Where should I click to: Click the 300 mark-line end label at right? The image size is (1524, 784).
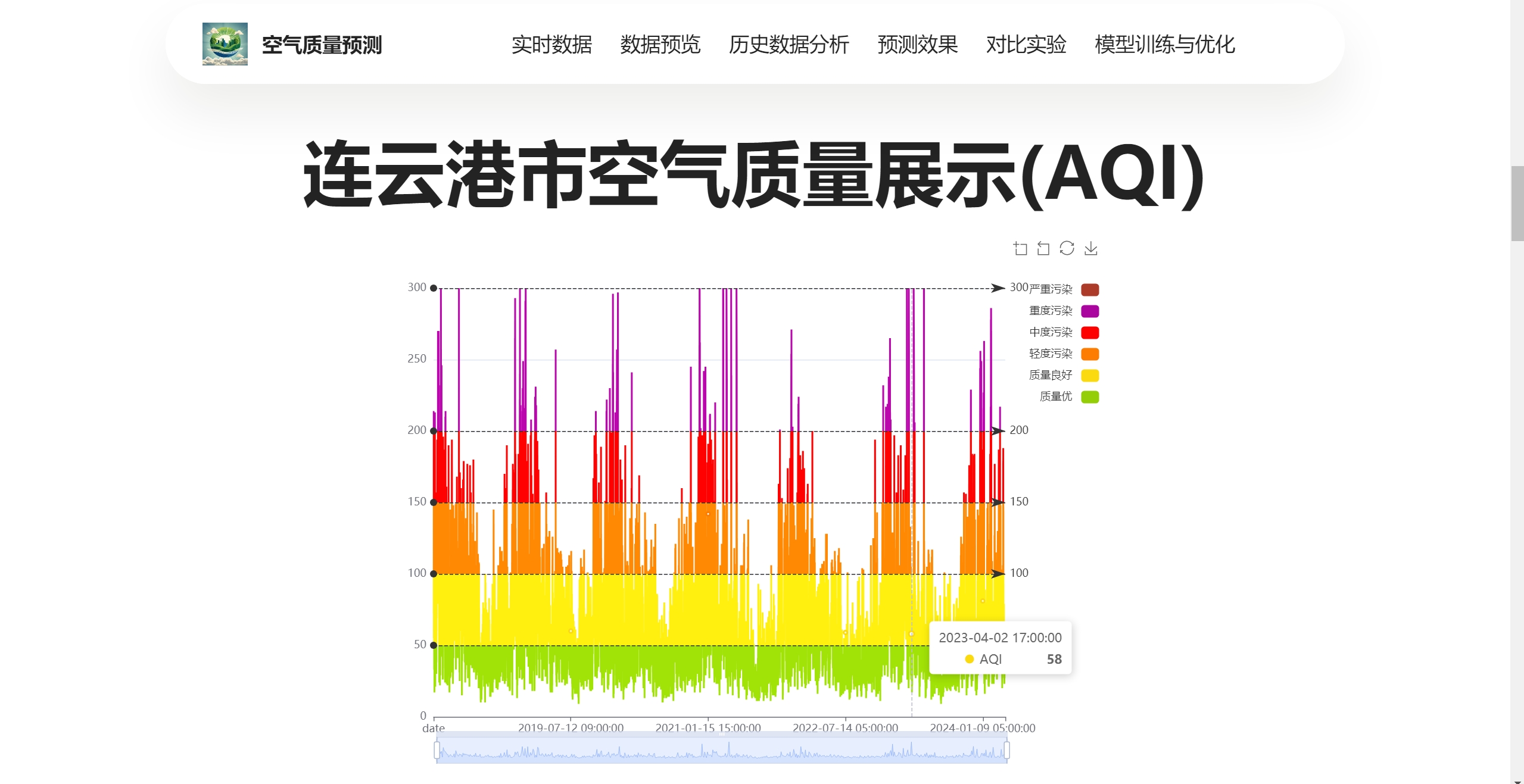click(x=1019, y=288)
